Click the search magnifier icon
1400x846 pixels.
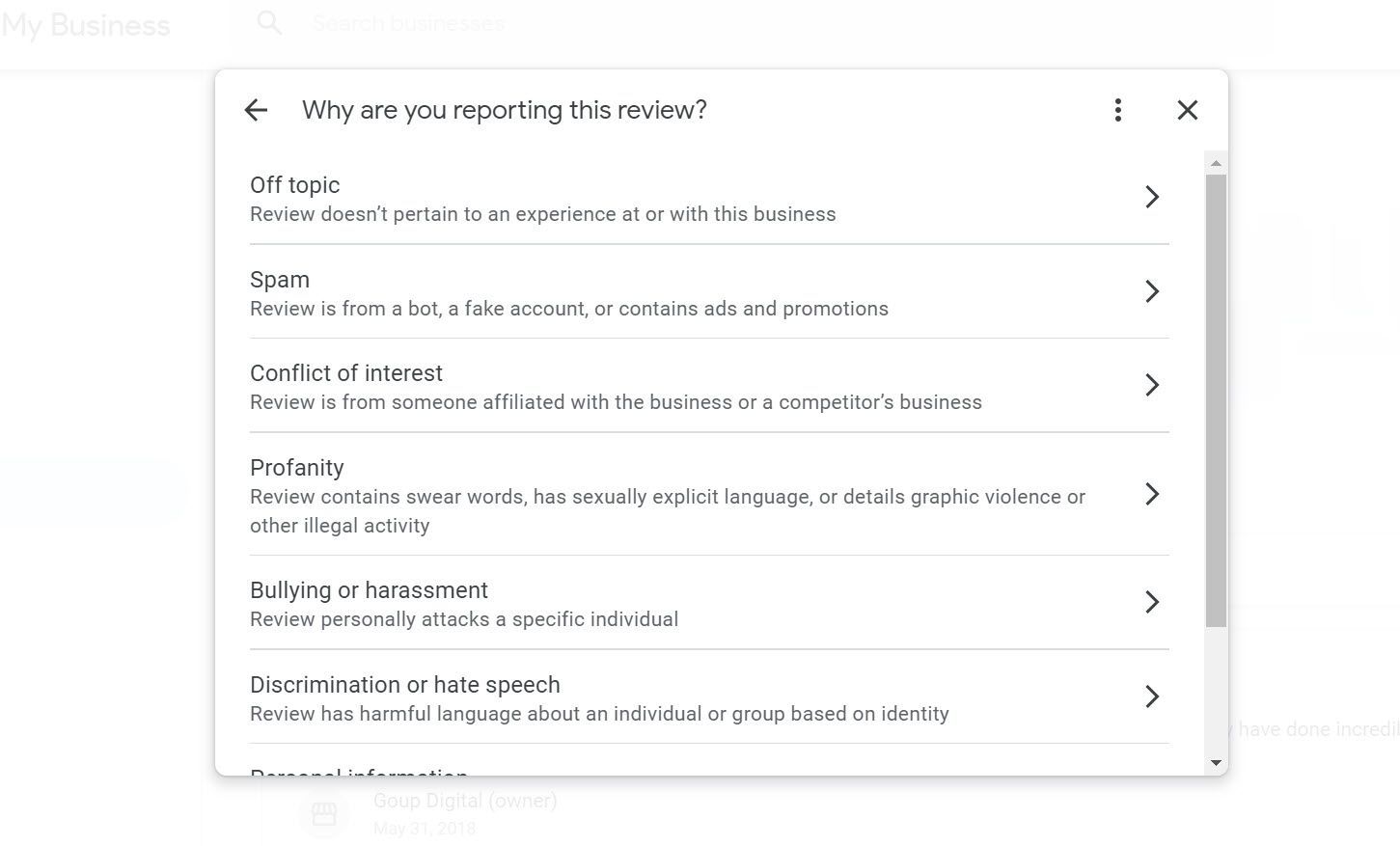click(268, 22)
